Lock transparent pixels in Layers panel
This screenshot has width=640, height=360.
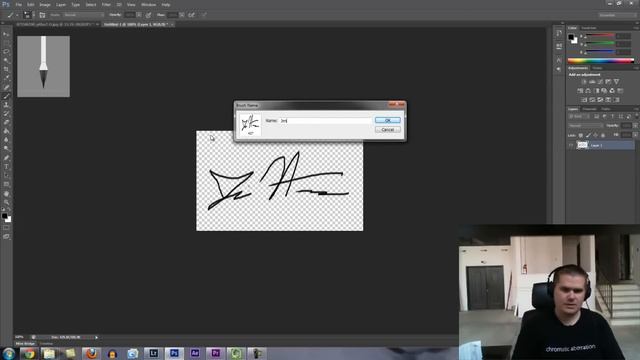581,135
